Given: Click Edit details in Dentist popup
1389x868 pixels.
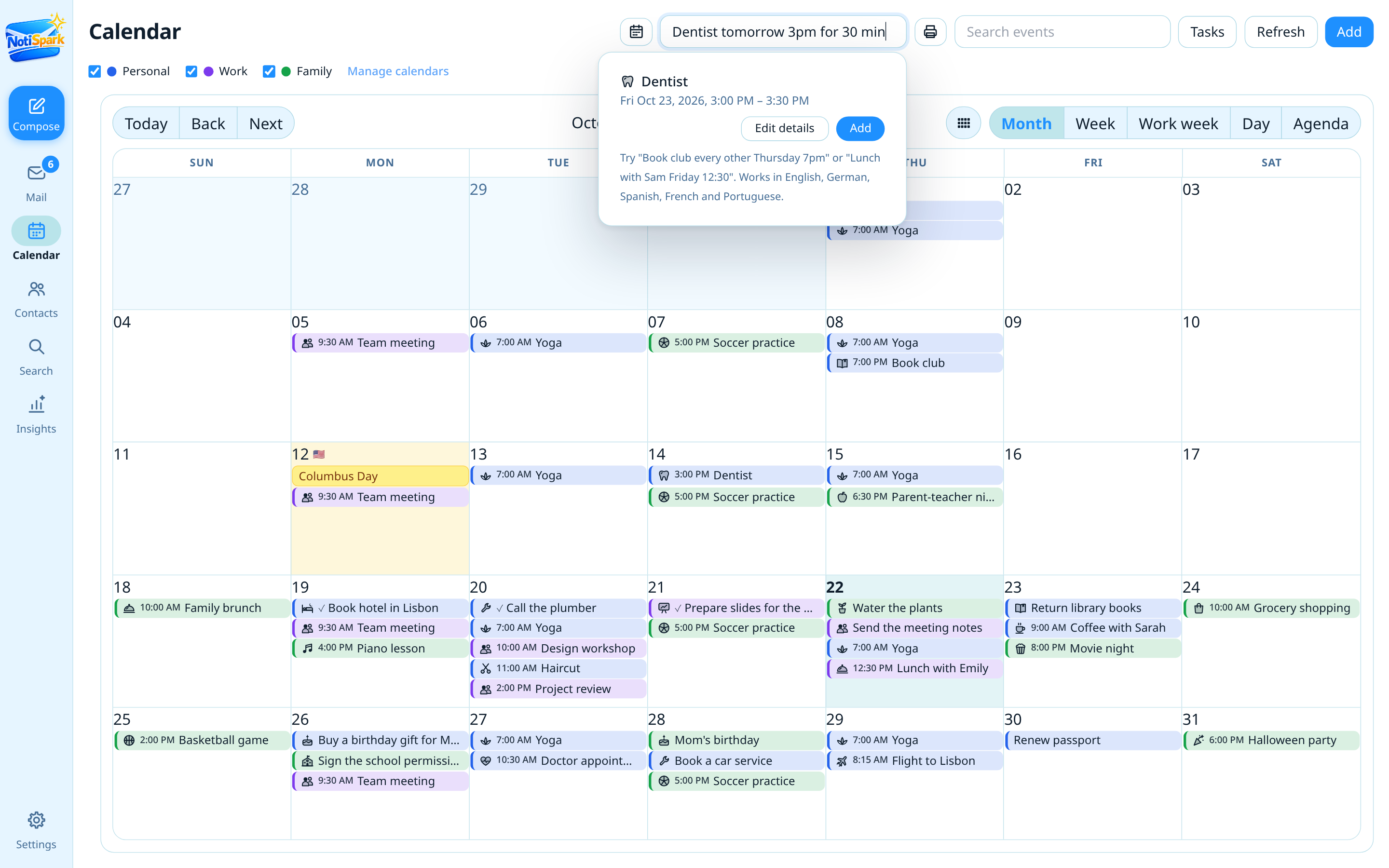Looking at the screenshot, I should 784,128.
